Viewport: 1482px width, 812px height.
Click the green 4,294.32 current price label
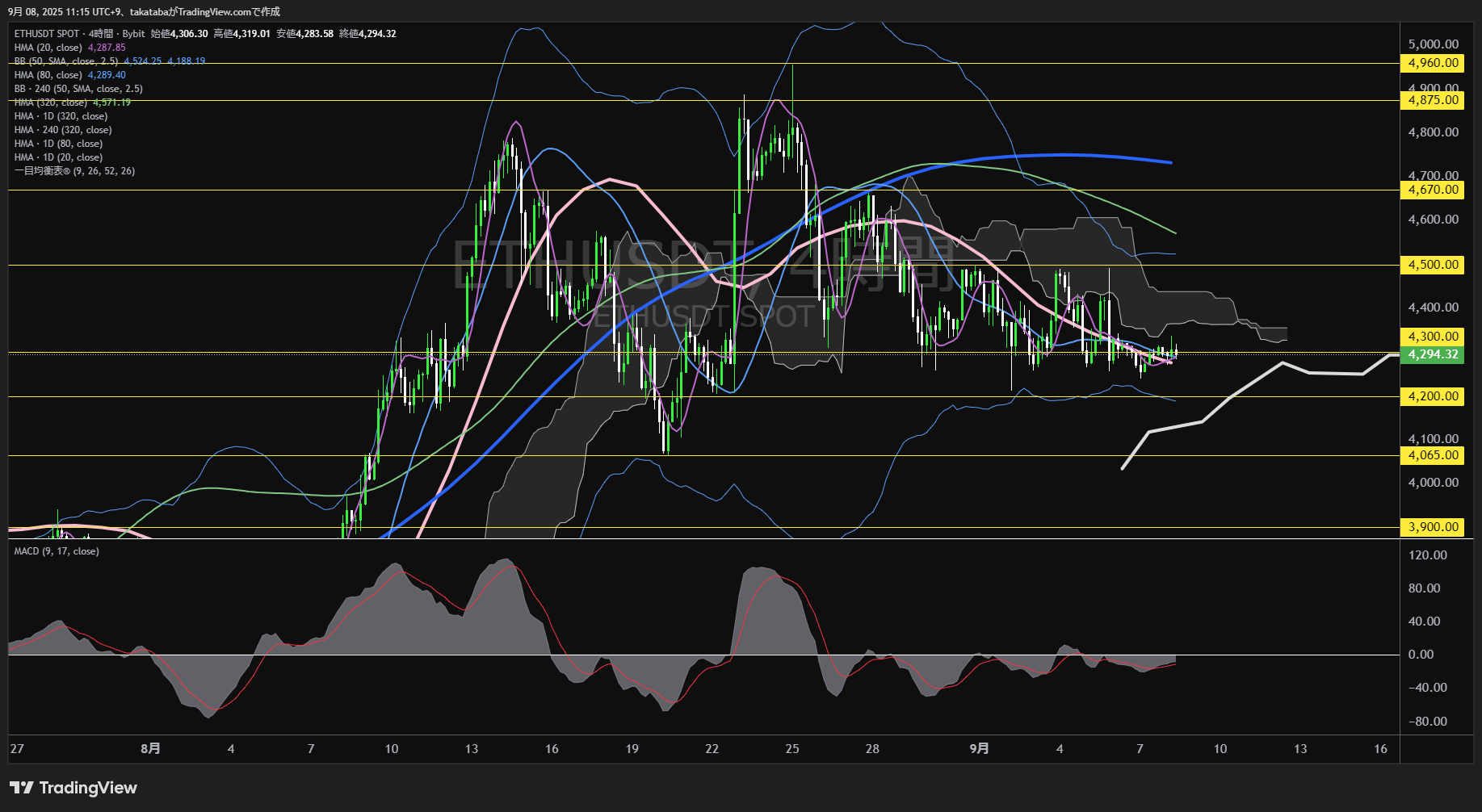(1434, 354)
